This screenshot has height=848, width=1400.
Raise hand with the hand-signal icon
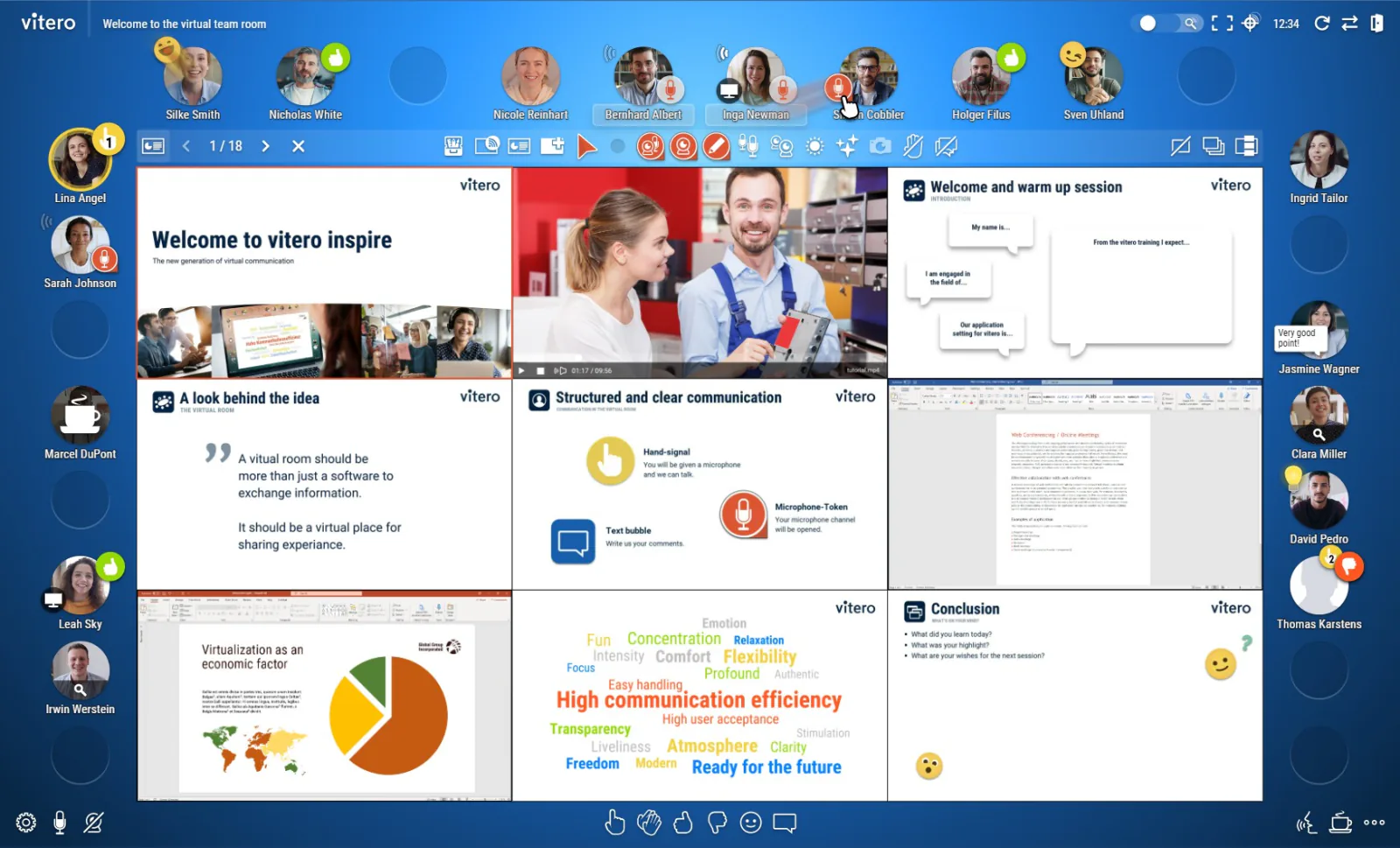[x=615, y=823]
